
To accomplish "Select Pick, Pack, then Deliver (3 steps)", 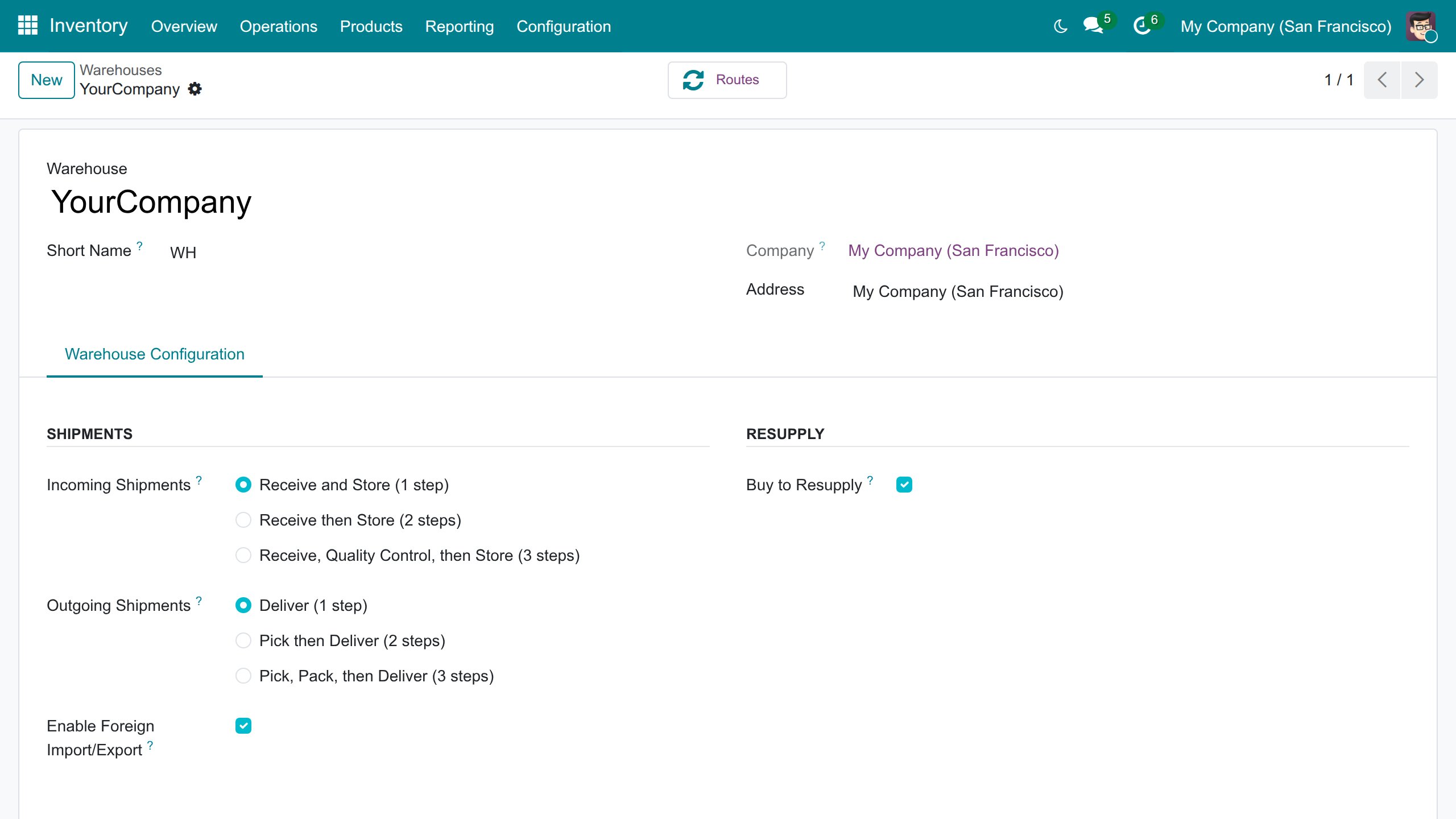I will tap(243, 676).
